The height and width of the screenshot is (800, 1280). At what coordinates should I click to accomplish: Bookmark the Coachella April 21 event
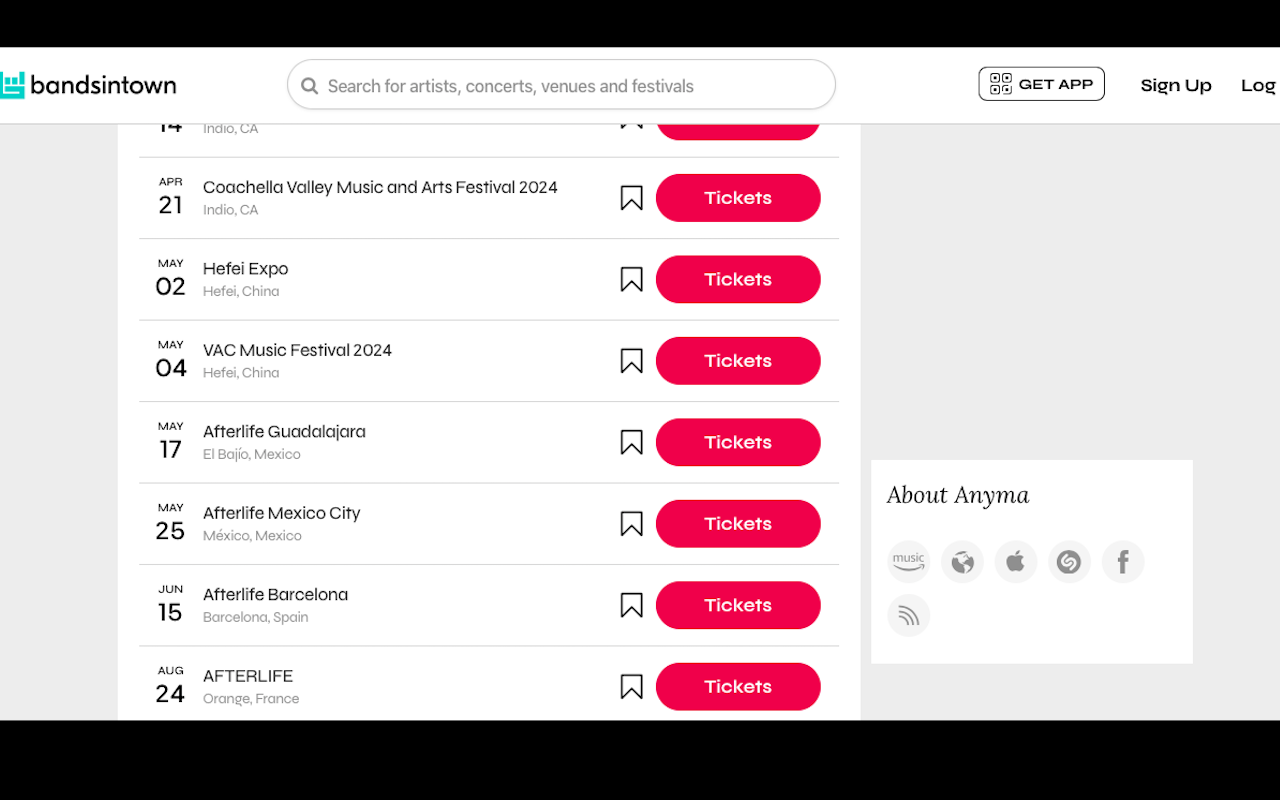coord(631,198)
